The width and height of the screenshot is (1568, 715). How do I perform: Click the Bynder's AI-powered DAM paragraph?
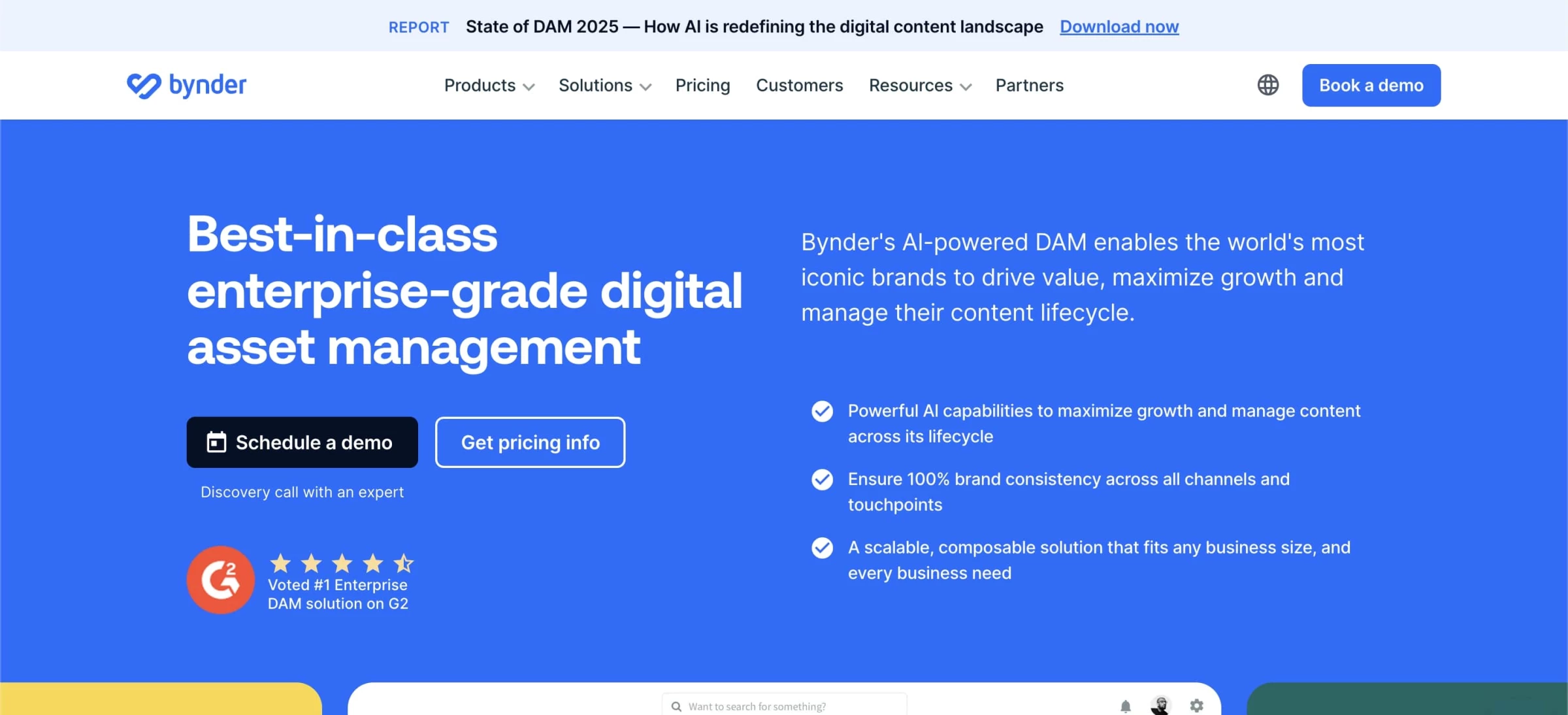coord(1083,277)
